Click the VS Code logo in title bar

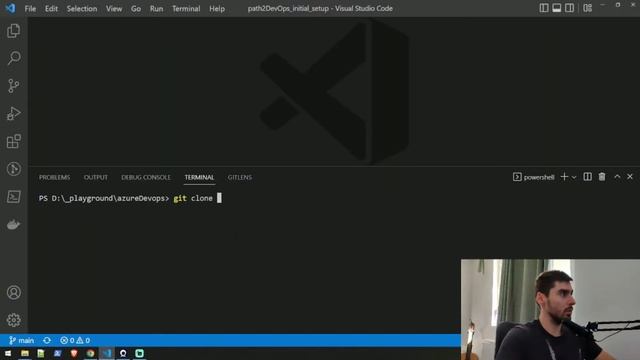point(10,8)
